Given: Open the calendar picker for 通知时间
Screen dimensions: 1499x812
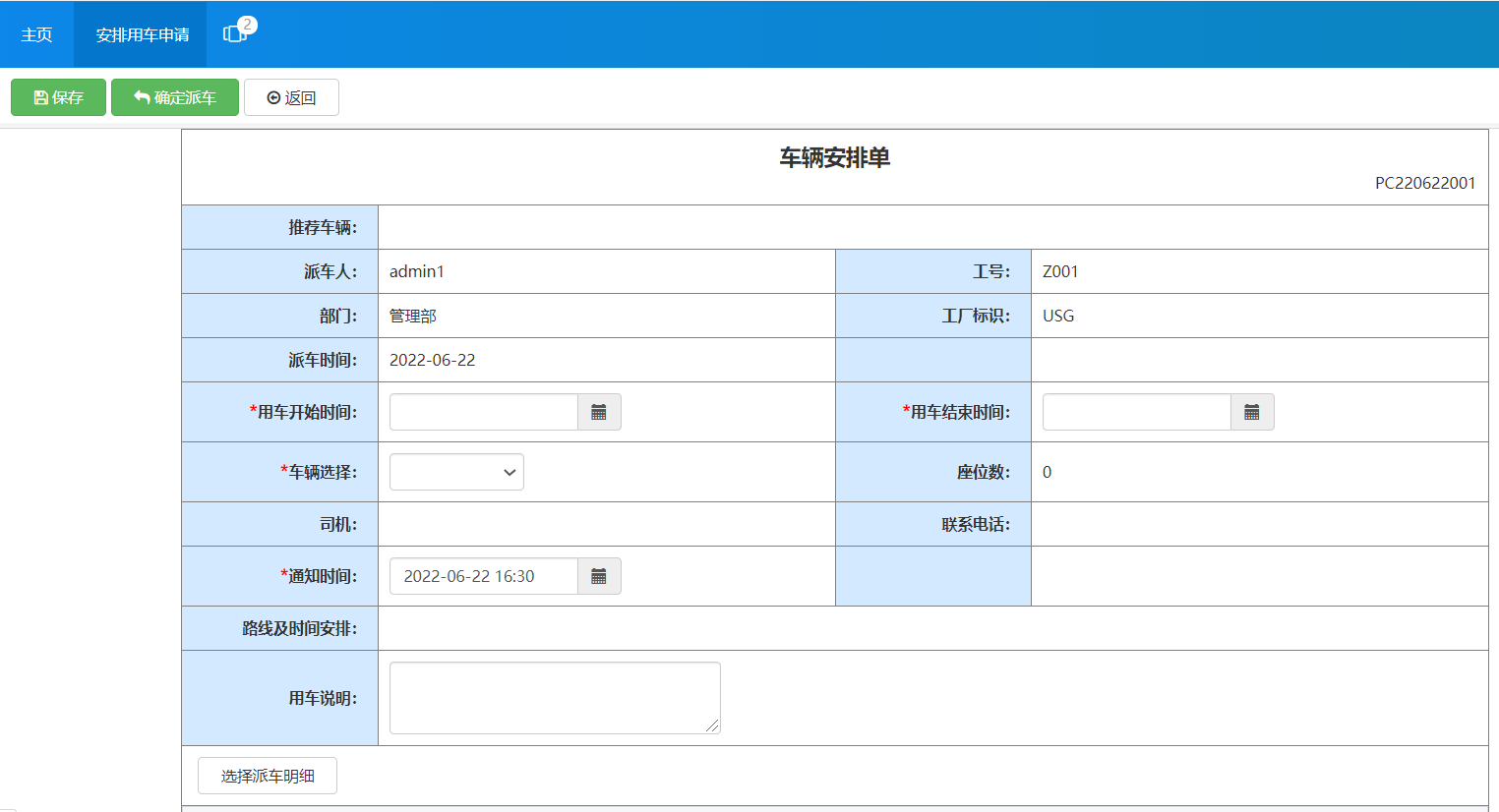Looking at the screenshot, I should point(599,576).
